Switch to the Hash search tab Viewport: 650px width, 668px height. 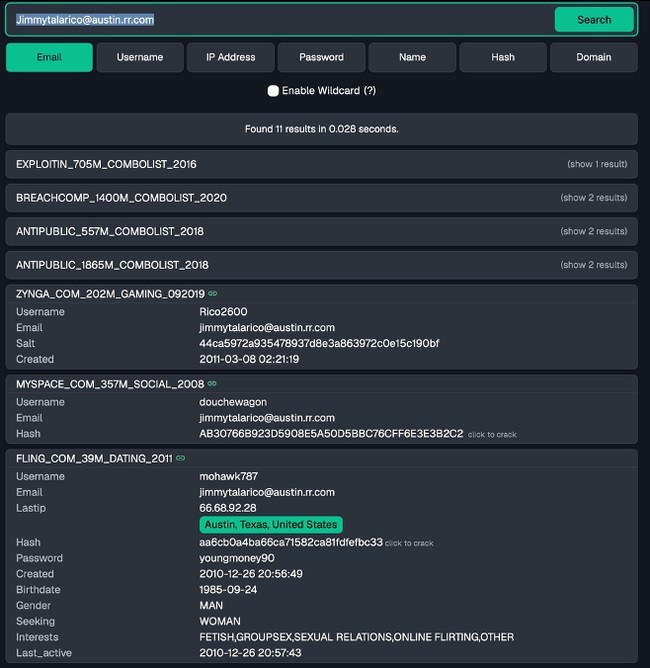[x=503, y=57]
